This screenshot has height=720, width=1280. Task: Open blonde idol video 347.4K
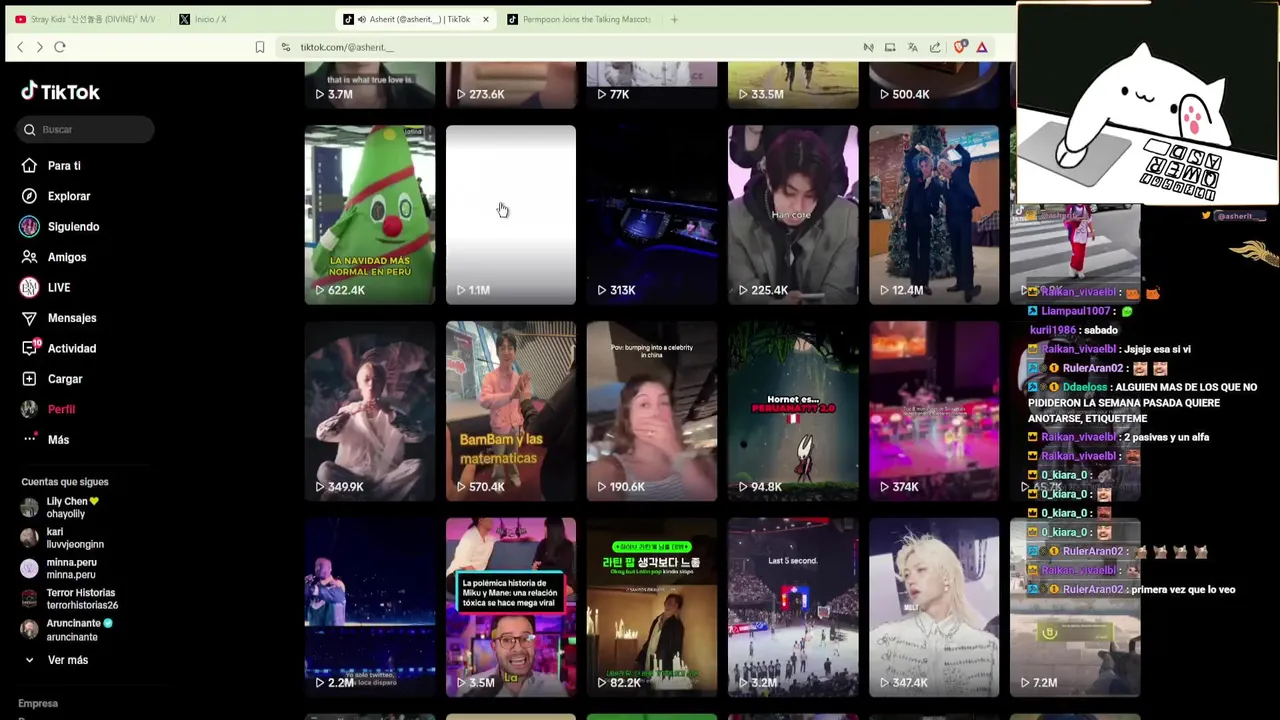click(x=934, y=607)
